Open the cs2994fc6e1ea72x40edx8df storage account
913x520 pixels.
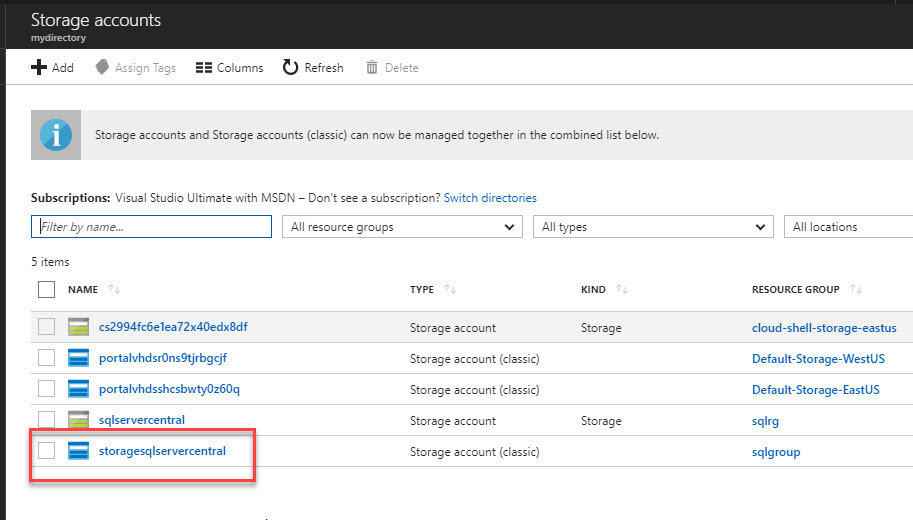click(x=173, y=327)
